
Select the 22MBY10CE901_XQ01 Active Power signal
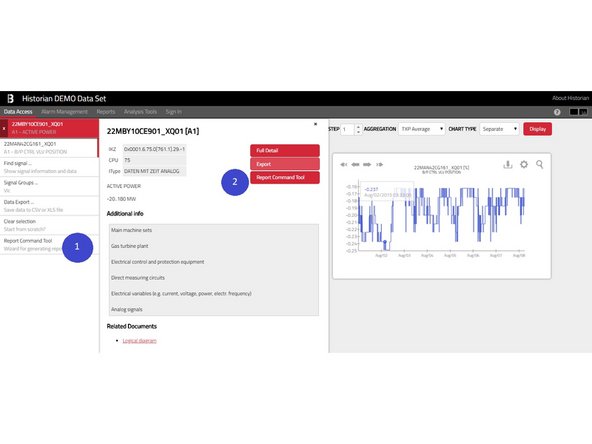tap(53, 128)
